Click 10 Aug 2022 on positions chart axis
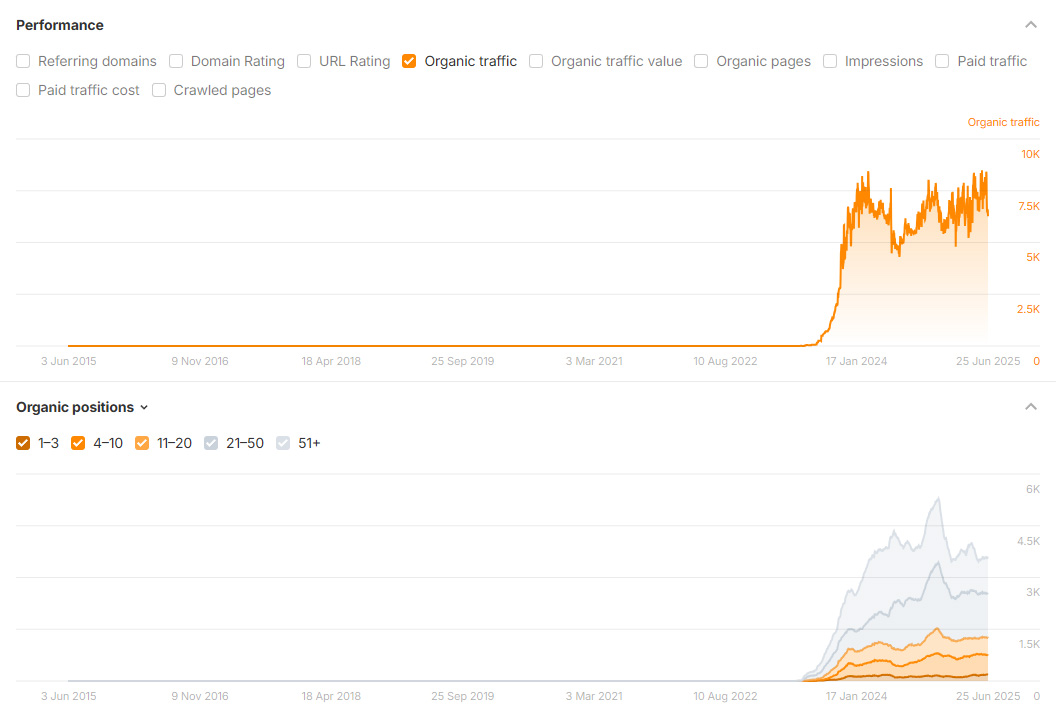Viewport: 1056px width, 716px height. tap(725, 696)
